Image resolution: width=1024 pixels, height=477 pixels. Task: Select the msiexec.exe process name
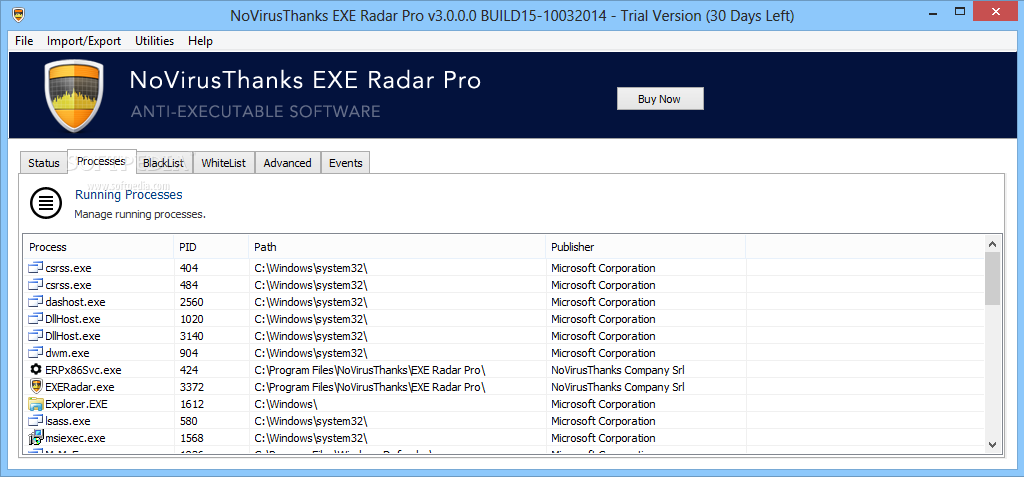[x=75, y=438]
